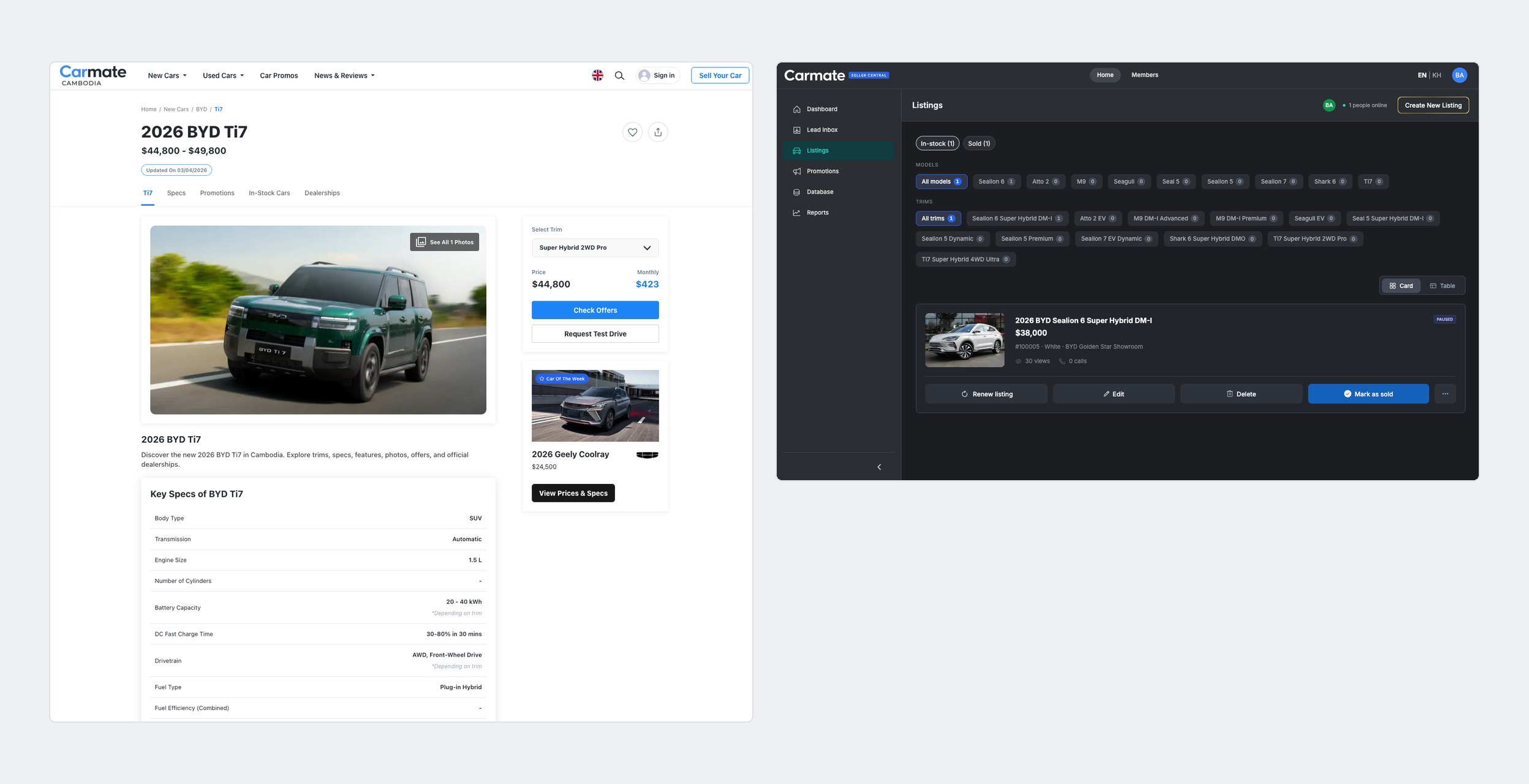The width and height of the screenshot is (1529, 784).
Task: Click the BYD breadcrumb link
Action: [x=202, y=110]
